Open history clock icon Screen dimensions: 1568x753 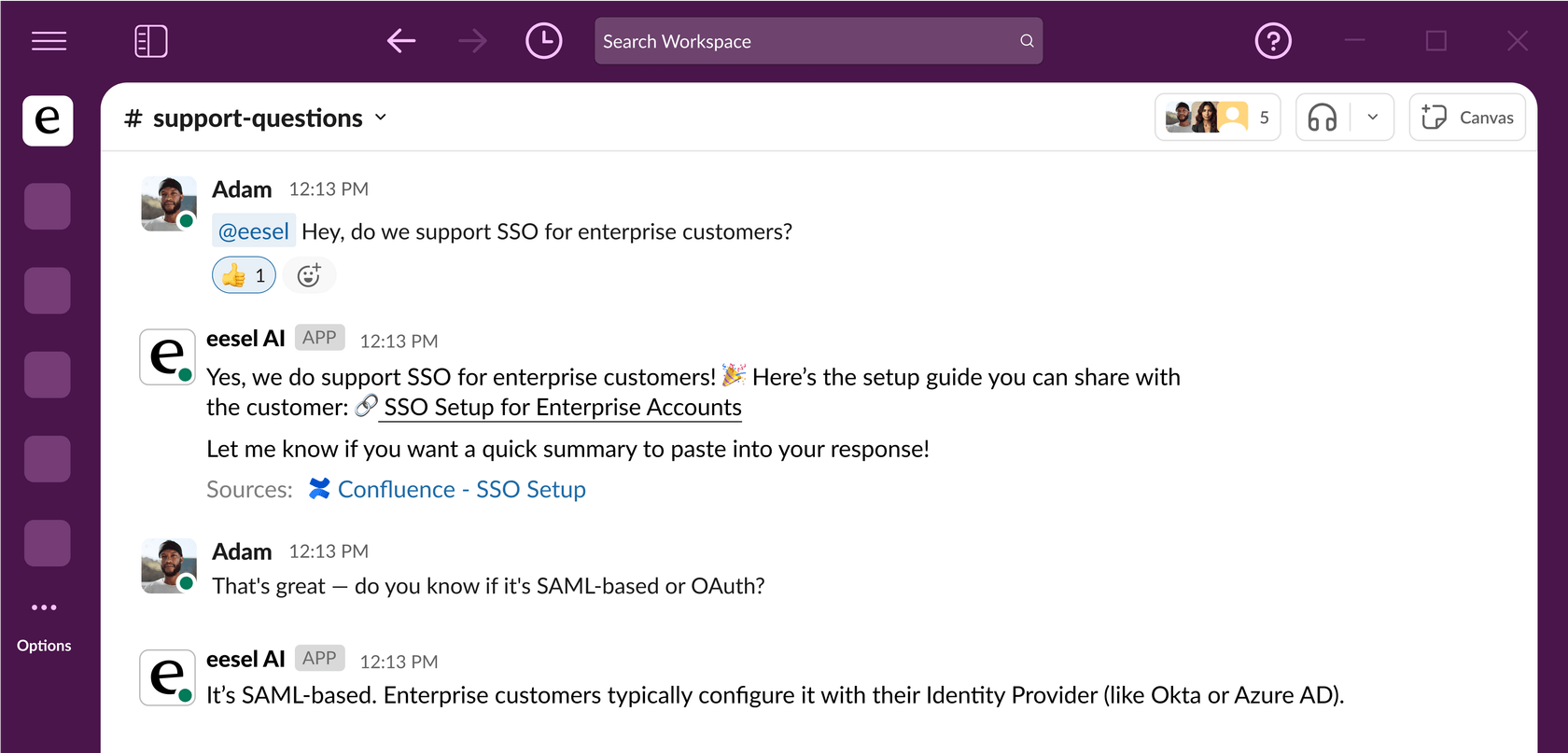544,41
